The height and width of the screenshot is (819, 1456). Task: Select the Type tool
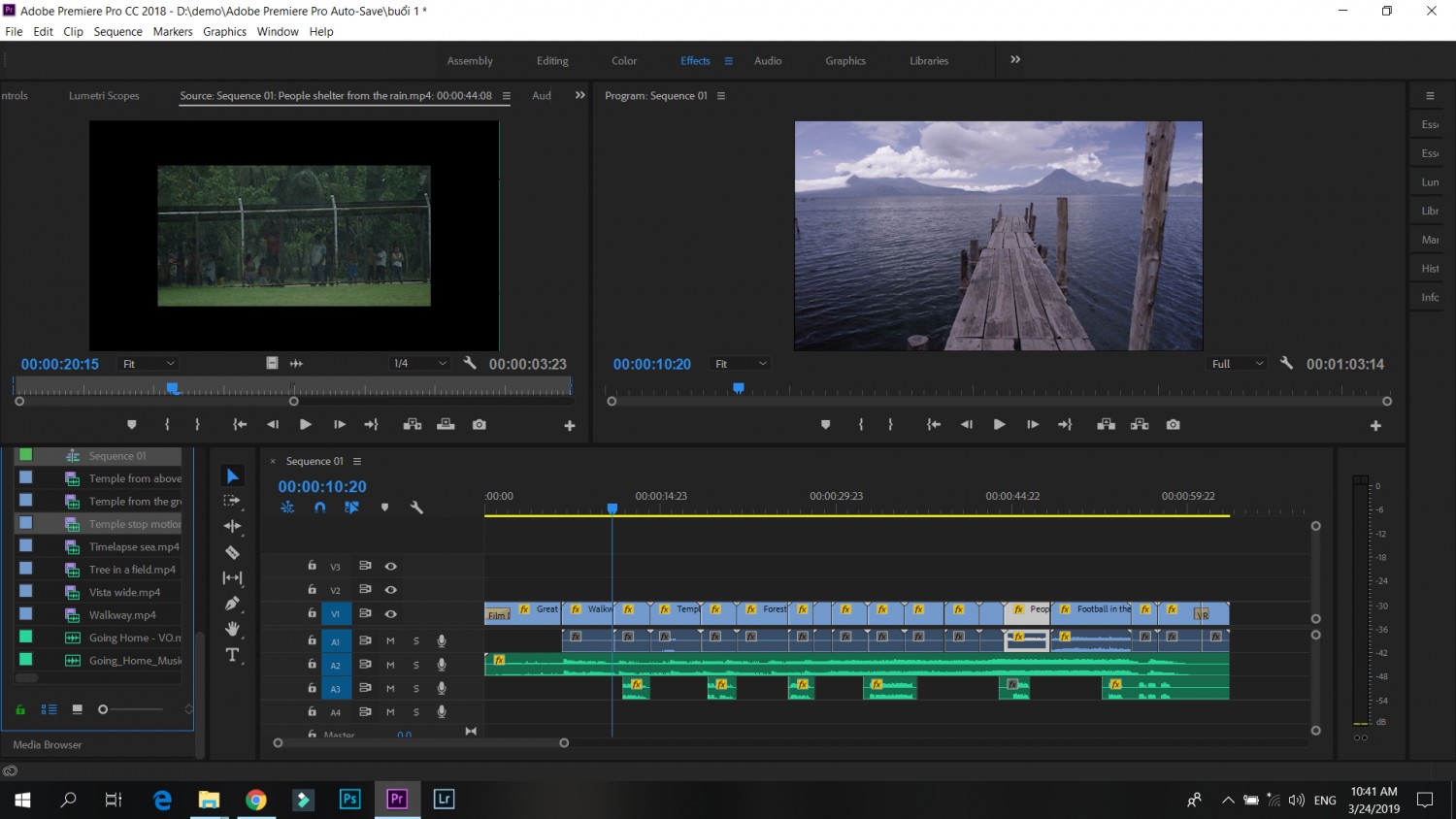click(x=232, y=655)
